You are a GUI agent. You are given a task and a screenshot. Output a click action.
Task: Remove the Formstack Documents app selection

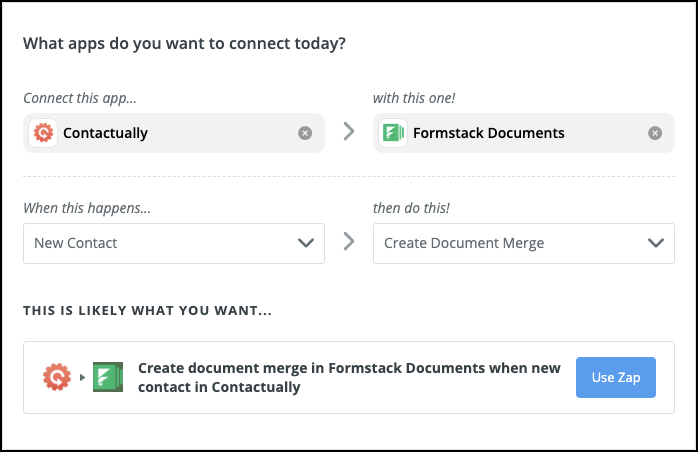tap(655, 133)
